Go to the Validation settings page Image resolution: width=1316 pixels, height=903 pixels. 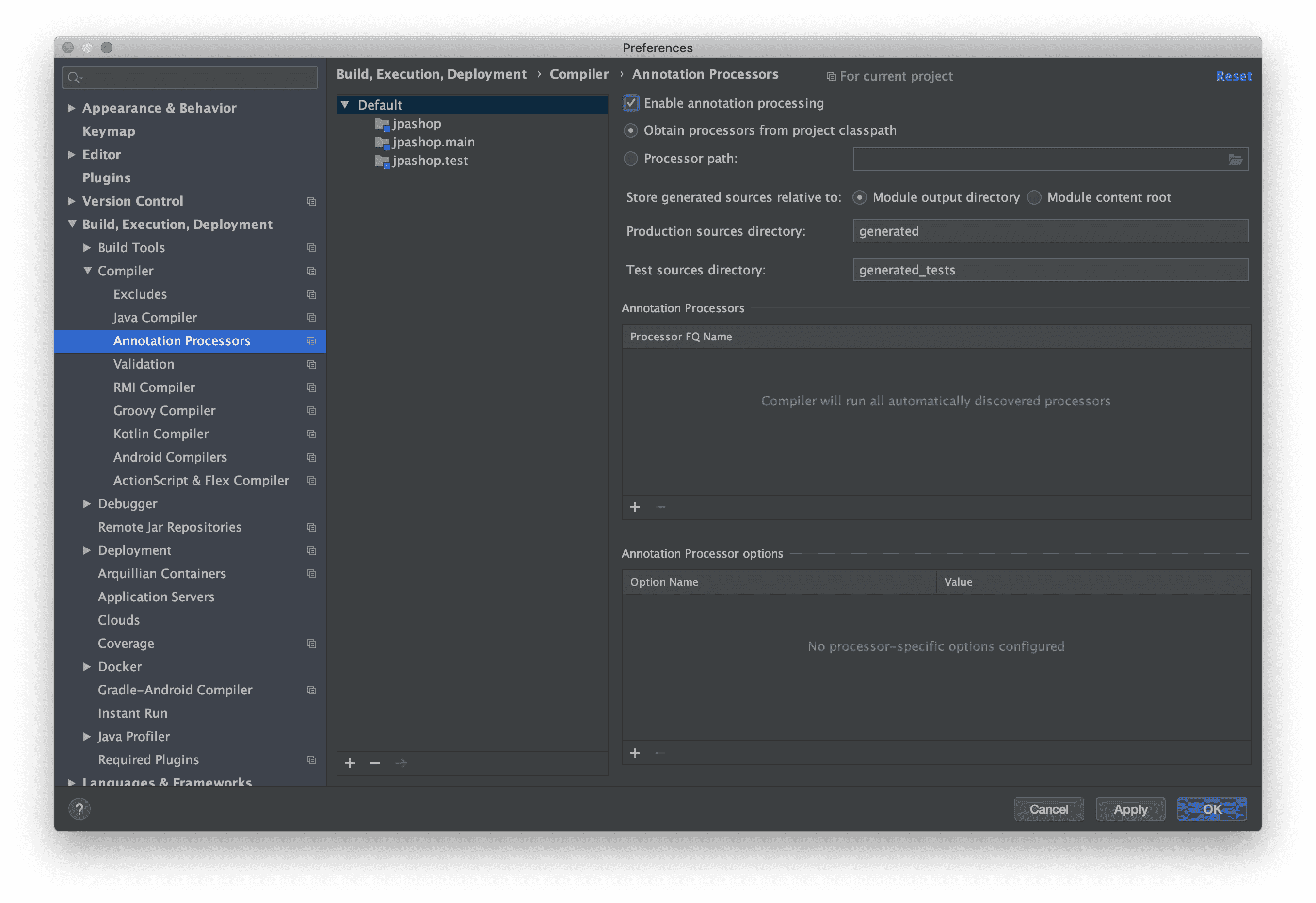(x=144, y=364)
